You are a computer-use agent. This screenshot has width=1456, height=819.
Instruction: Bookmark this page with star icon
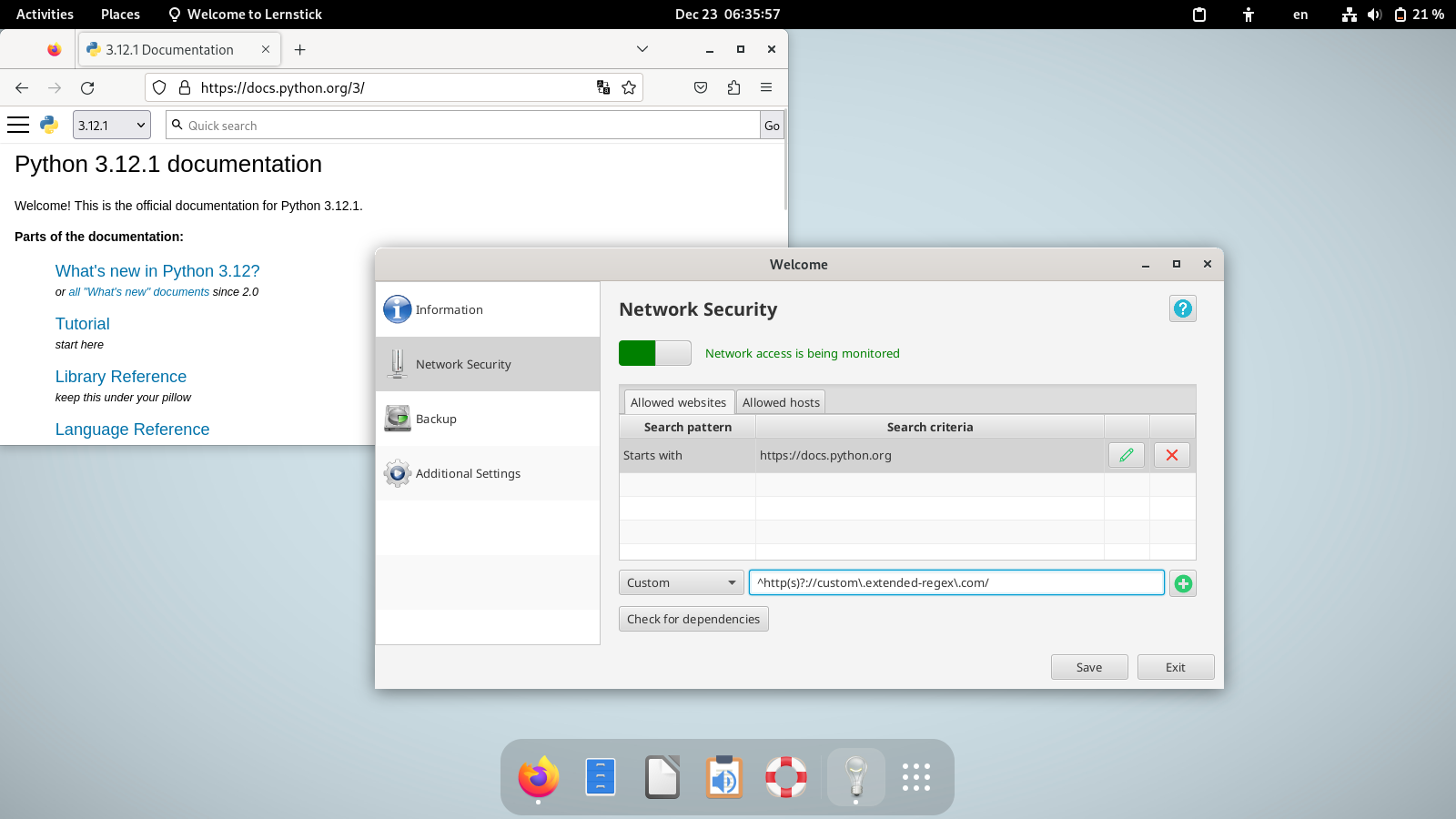[629, 87]
